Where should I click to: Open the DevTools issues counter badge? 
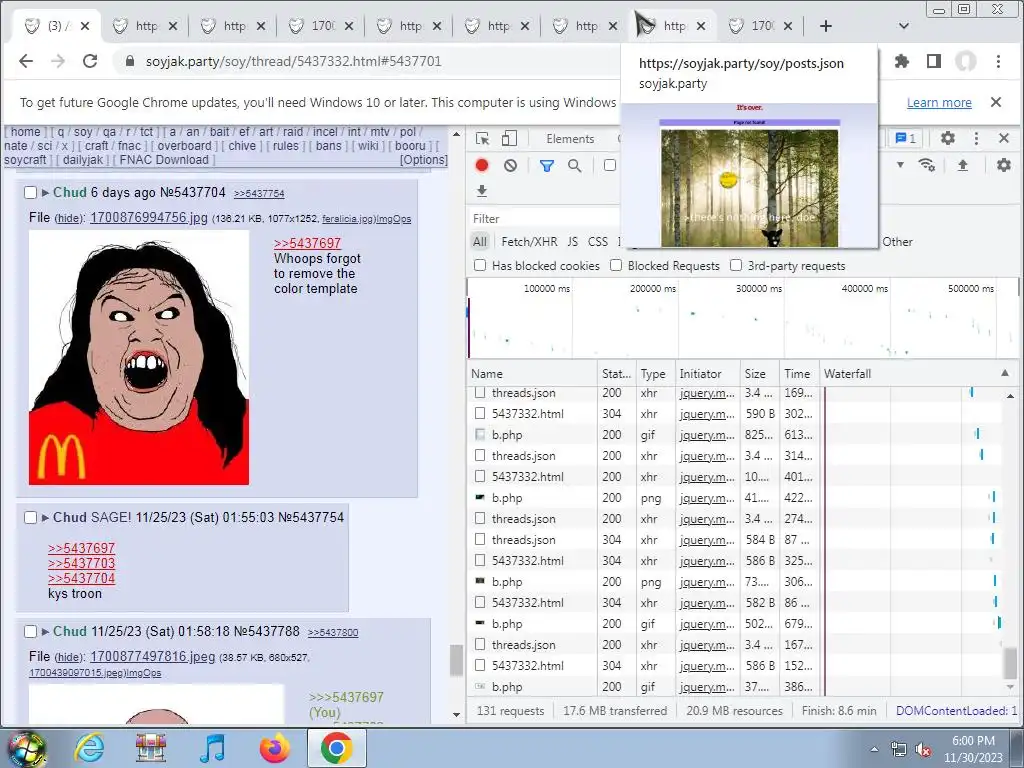pos(905,138)
